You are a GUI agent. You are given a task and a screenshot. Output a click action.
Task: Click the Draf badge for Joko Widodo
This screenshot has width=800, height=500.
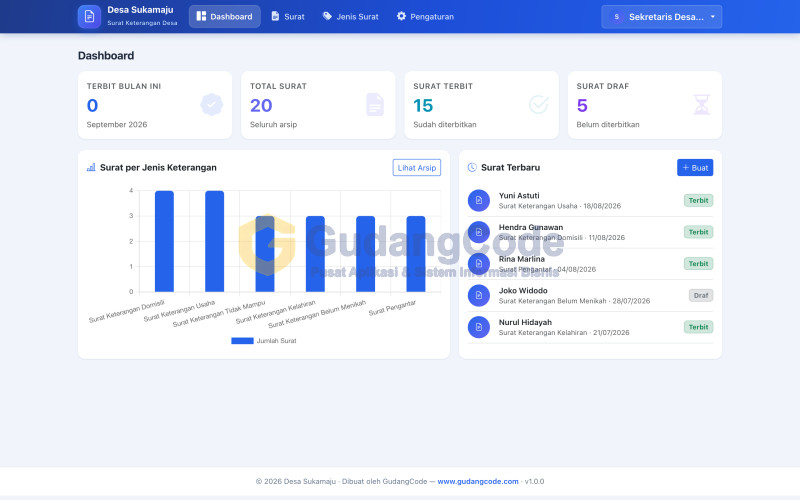pyautogui.click(x=701, y=295)
